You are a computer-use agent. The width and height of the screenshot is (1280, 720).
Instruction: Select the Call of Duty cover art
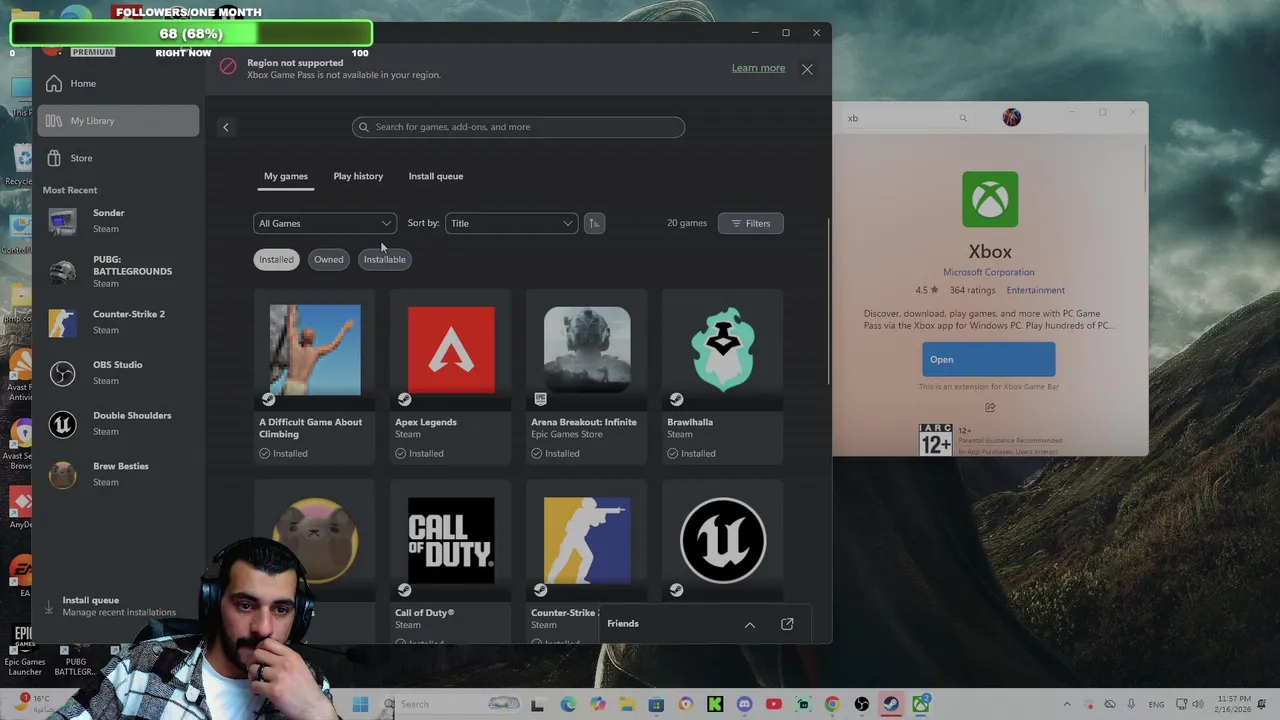pos(451,540)
